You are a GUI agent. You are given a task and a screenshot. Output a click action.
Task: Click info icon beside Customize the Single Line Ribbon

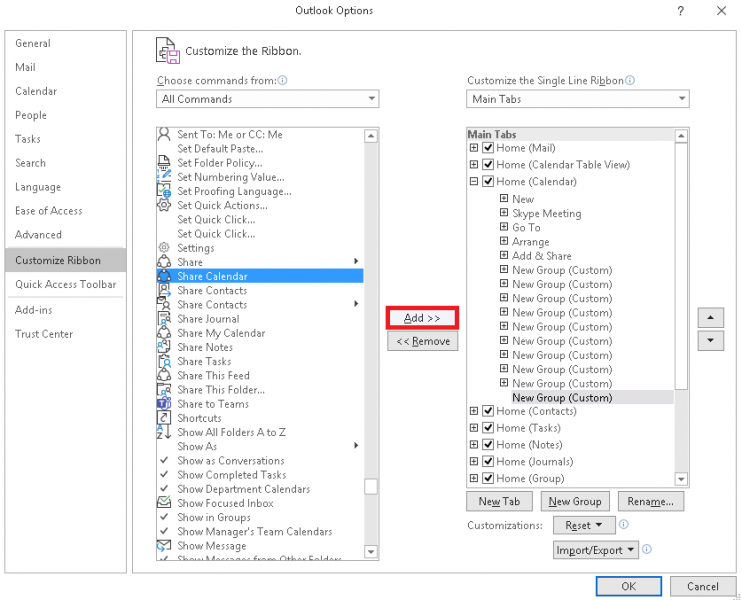click(630, 80)
